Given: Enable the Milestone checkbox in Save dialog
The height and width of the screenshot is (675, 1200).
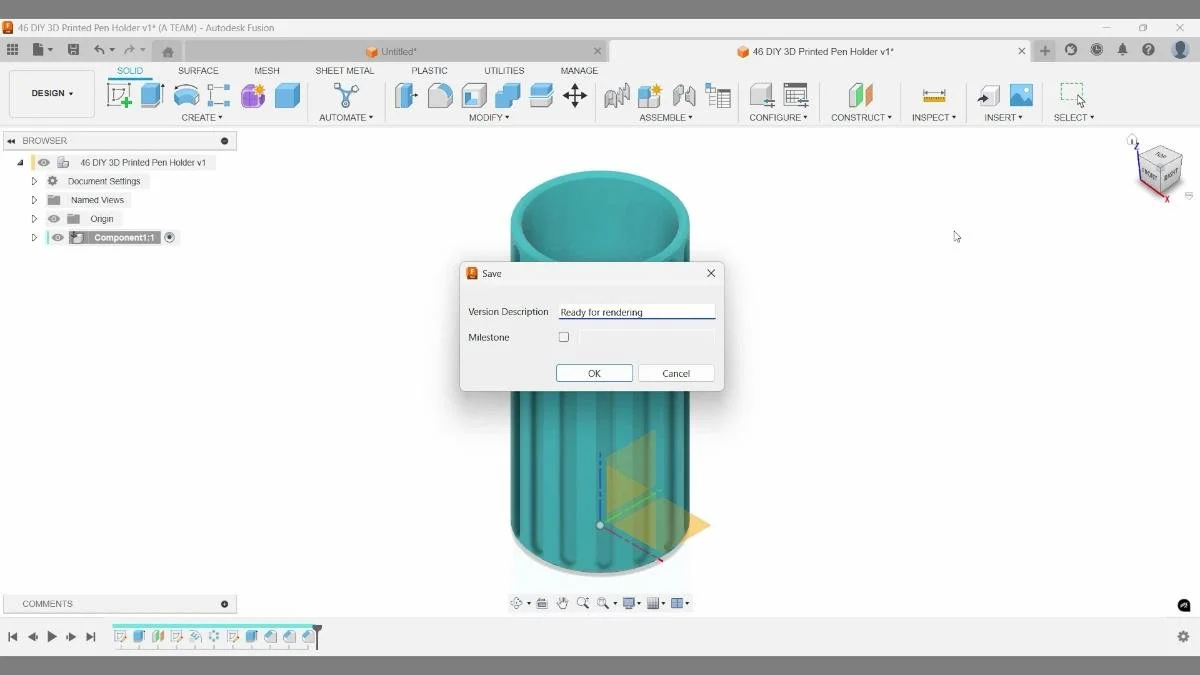Looking at the screenshot, I should [563, 337].
